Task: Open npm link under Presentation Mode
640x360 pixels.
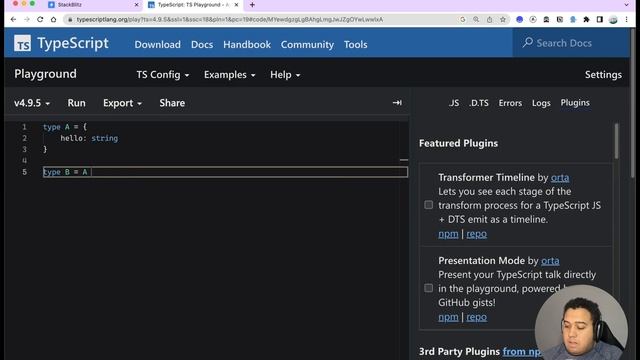Action: pos(448,317)
